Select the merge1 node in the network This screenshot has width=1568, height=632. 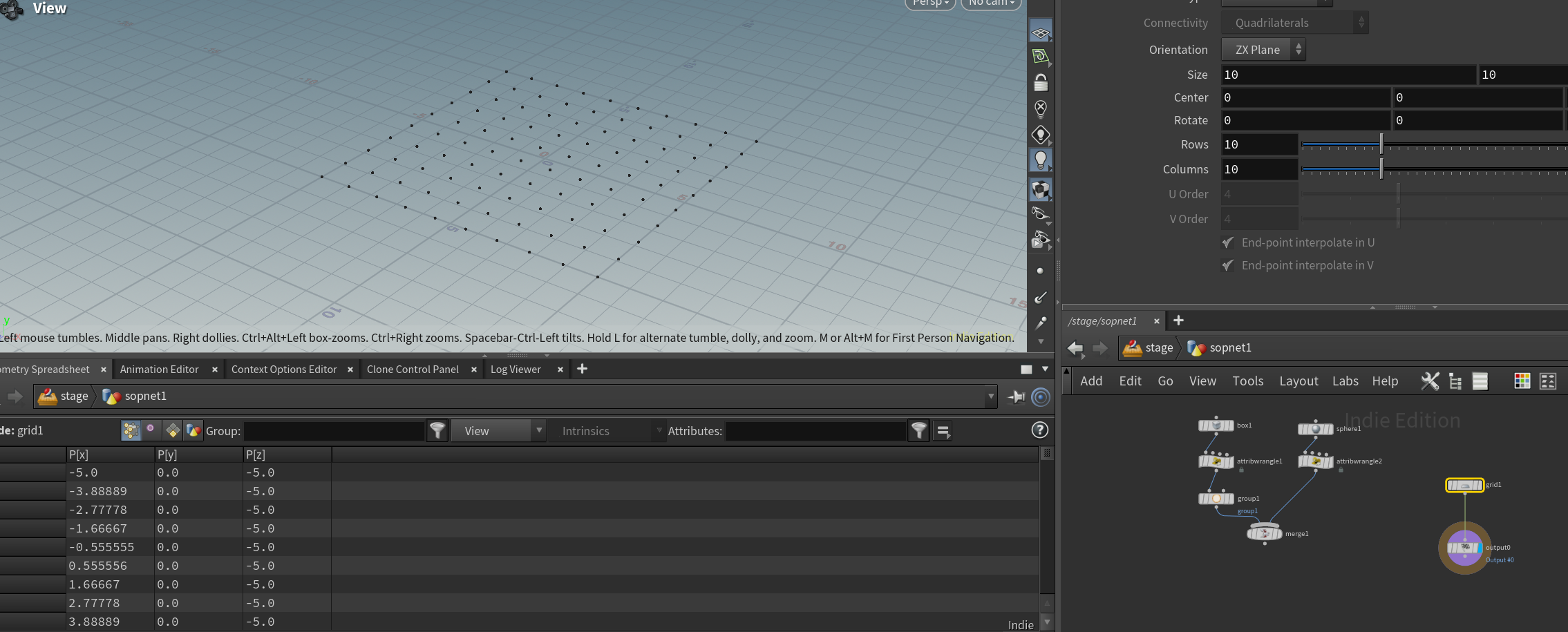tap(1264, 533)
